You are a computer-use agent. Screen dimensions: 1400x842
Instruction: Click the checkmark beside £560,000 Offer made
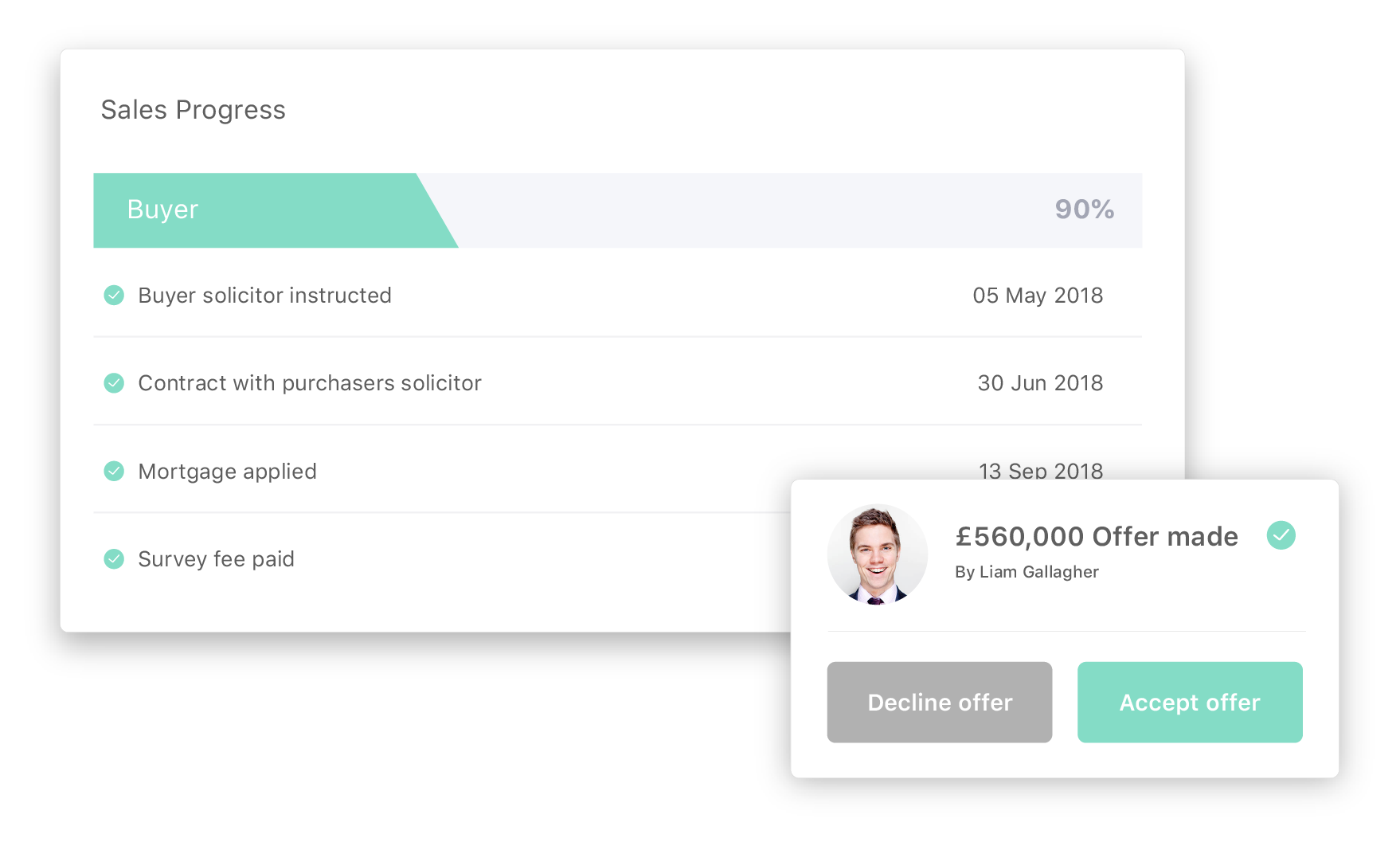click(1281, 535)
